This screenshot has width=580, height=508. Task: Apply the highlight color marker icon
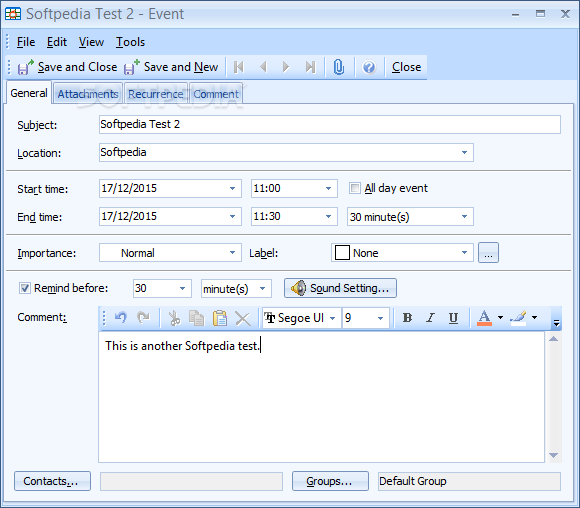[x=518, y=318]
